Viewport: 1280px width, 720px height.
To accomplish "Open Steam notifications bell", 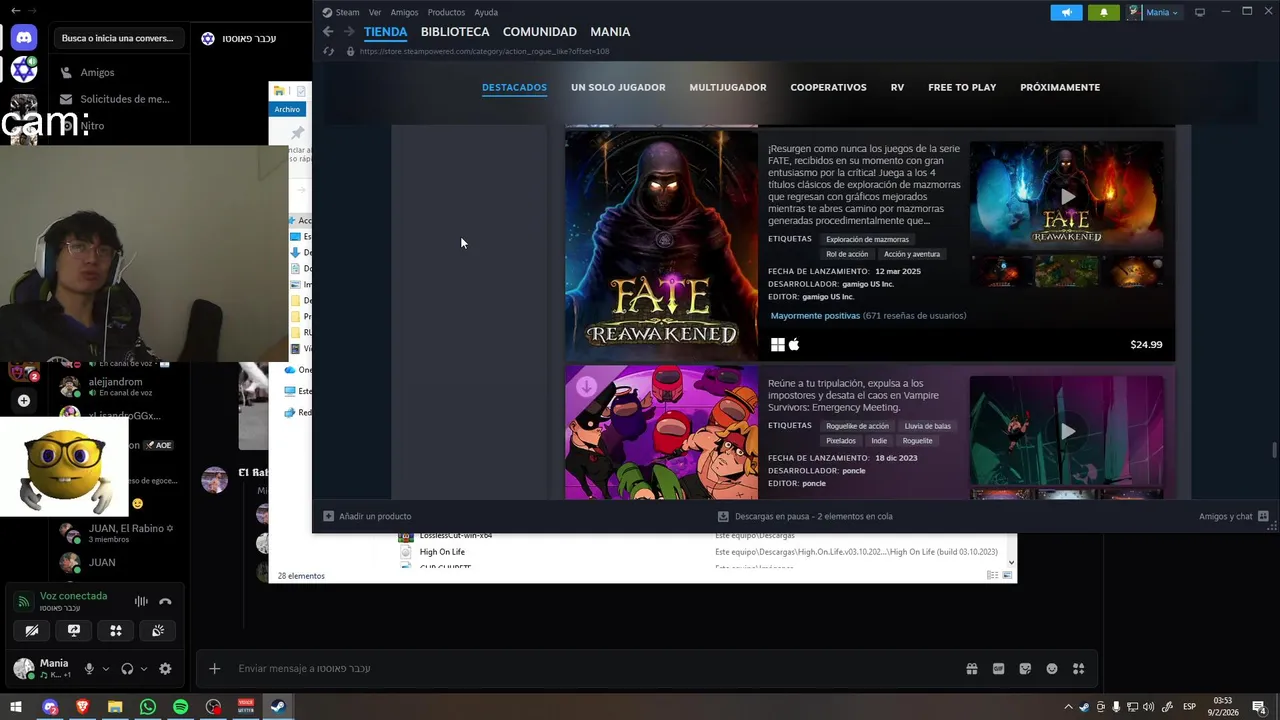I will [x=1103, y=12].
